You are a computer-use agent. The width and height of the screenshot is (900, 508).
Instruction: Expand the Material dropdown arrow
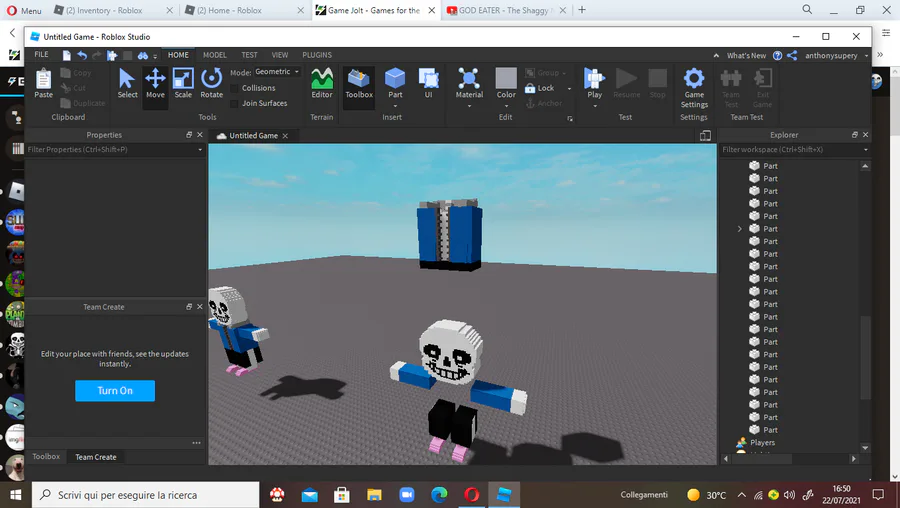point(469,106)
